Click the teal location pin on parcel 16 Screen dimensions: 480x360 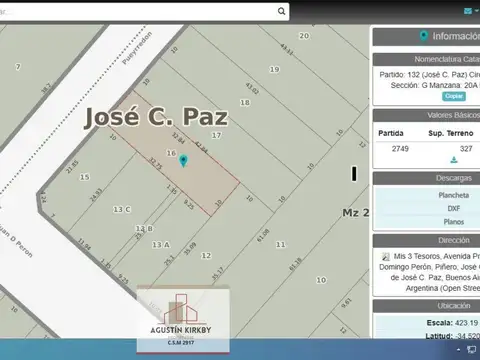click(183, 161)
